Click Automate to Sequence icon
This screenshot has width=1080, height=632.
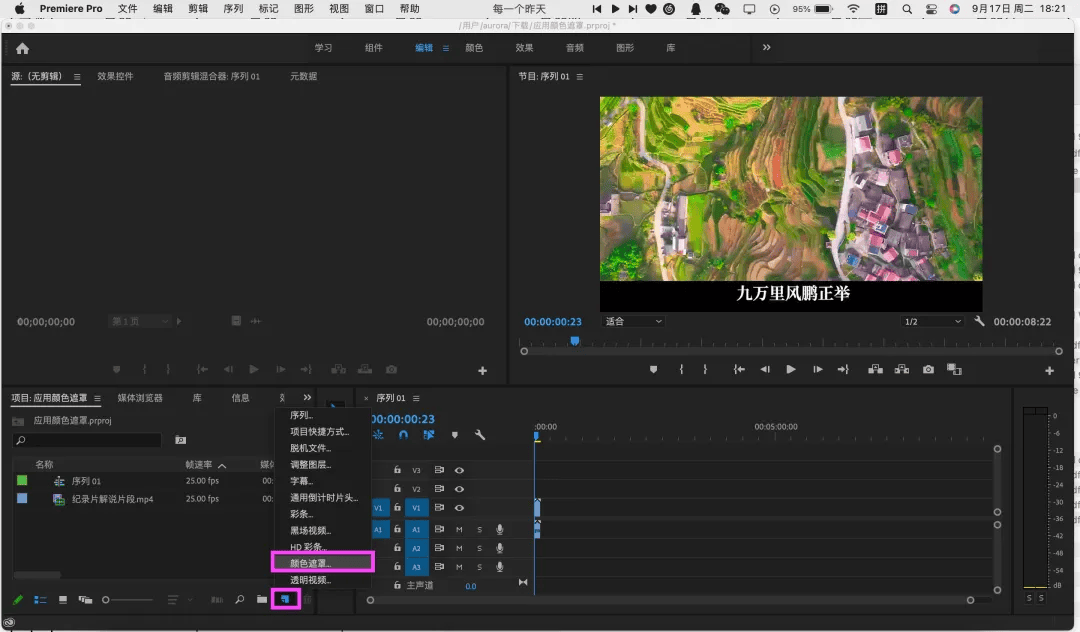217,600
